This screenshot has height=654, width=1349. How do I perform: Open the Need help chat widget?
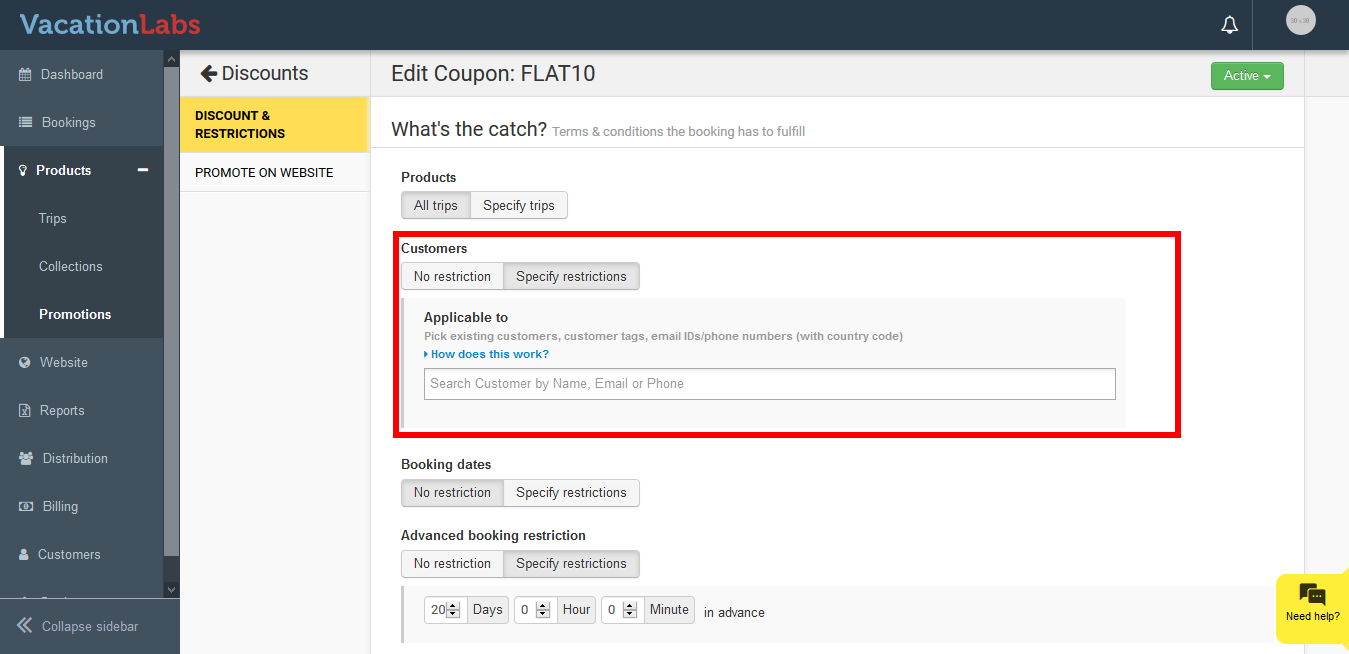point(1312,603)
